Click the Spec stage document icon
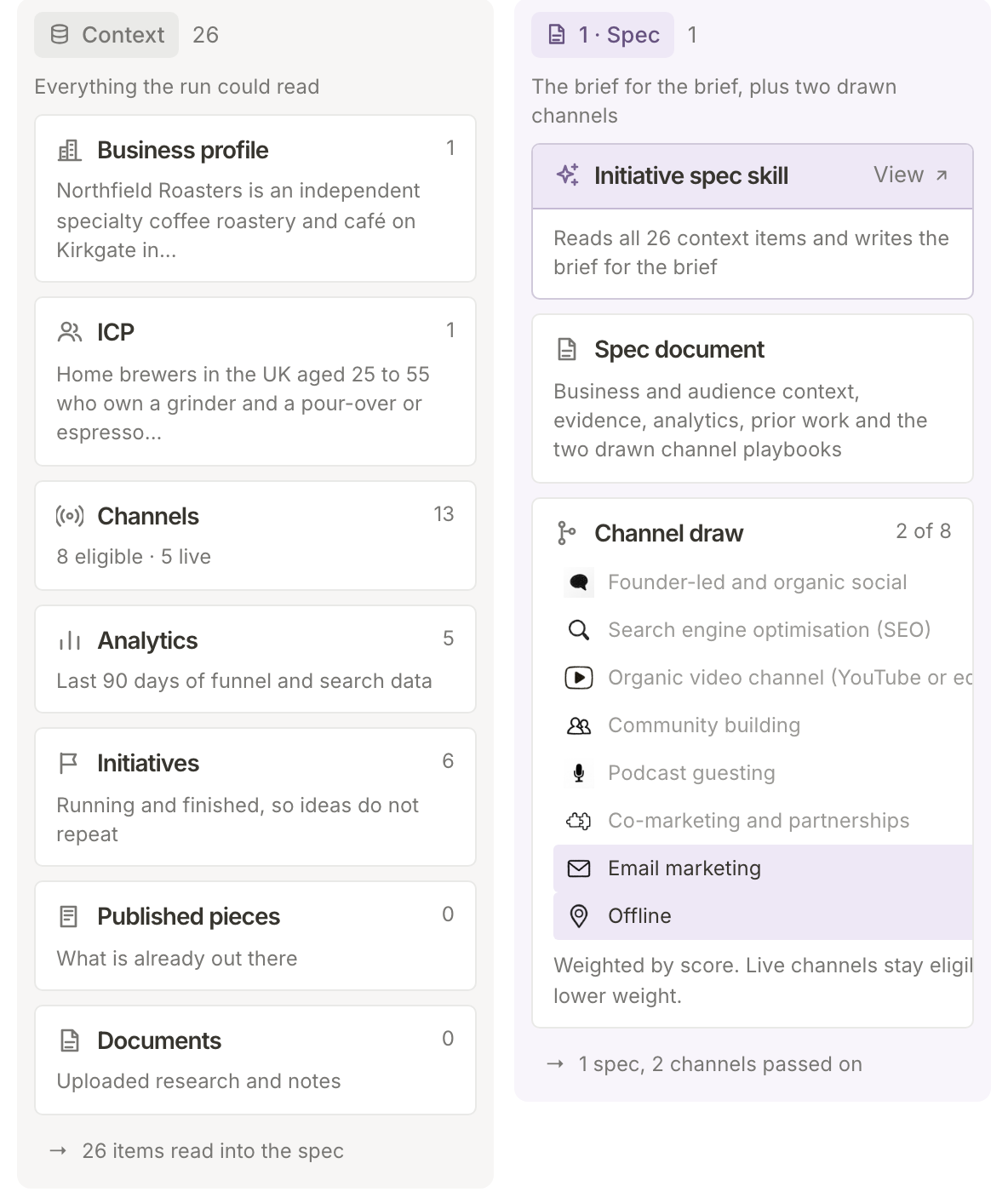 tap(557, 35)
